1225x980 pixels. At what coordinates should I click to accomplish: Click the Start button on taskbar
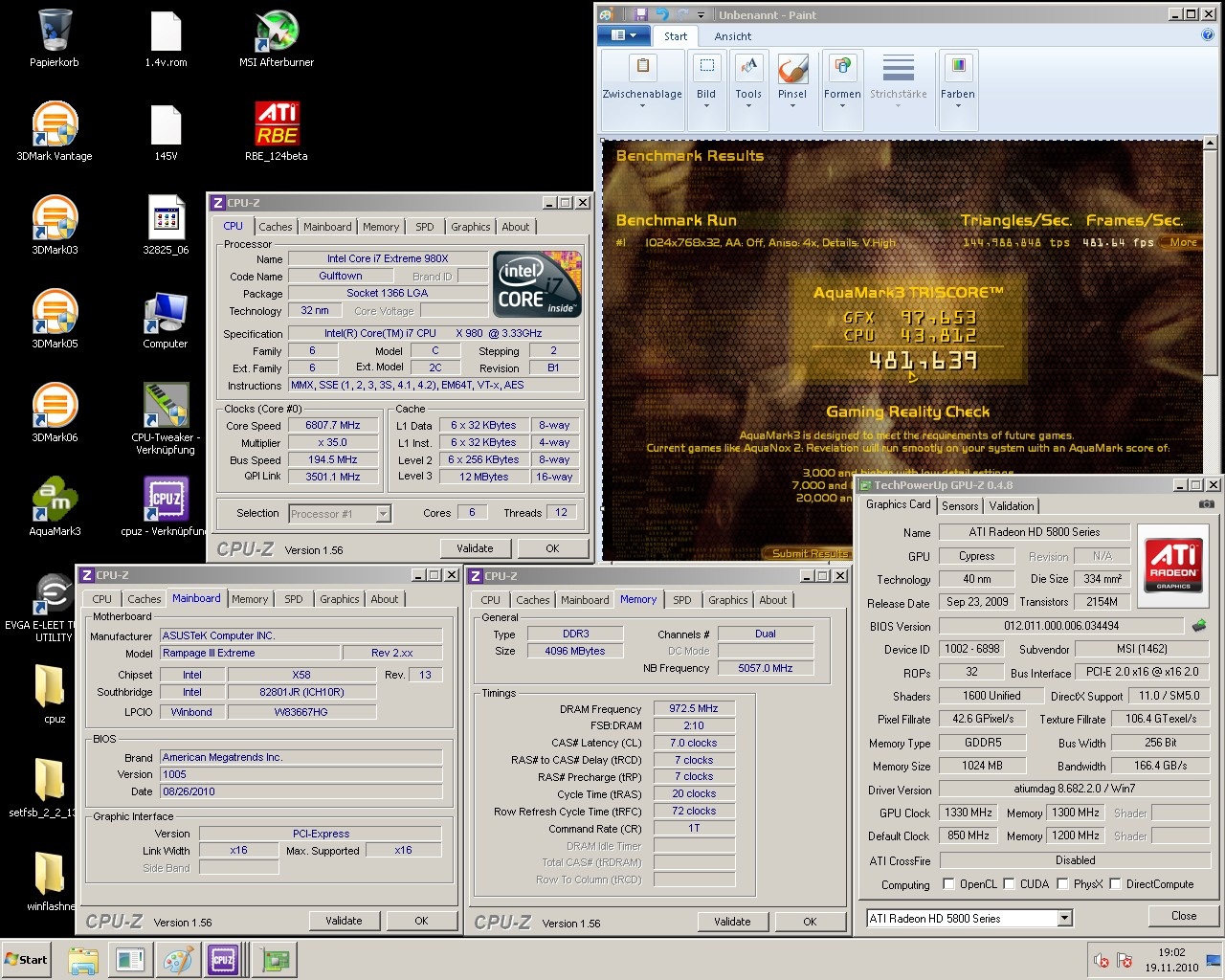point(27,960)
